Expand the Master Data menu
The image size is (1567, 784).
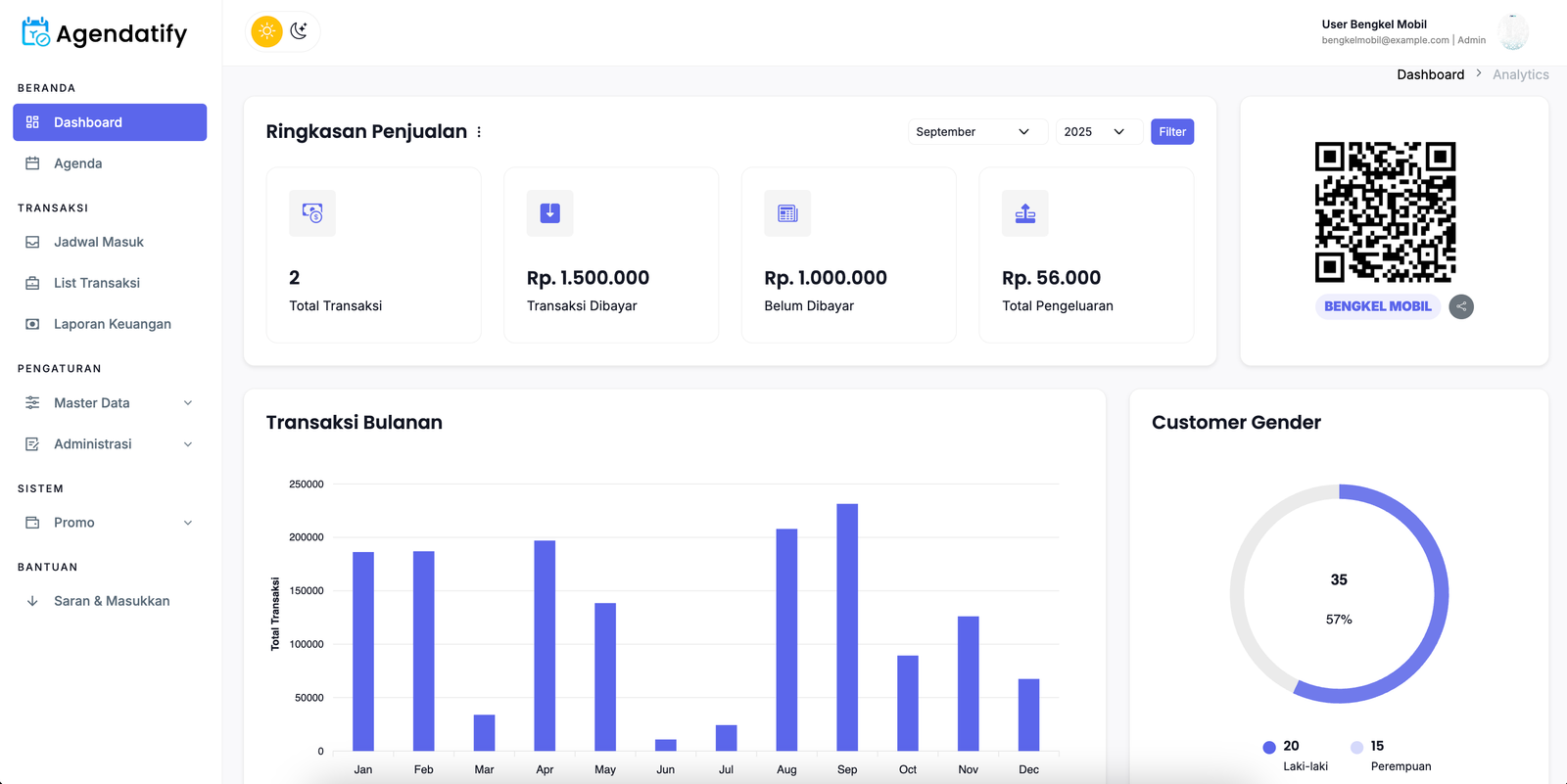[x=110, y=403]
